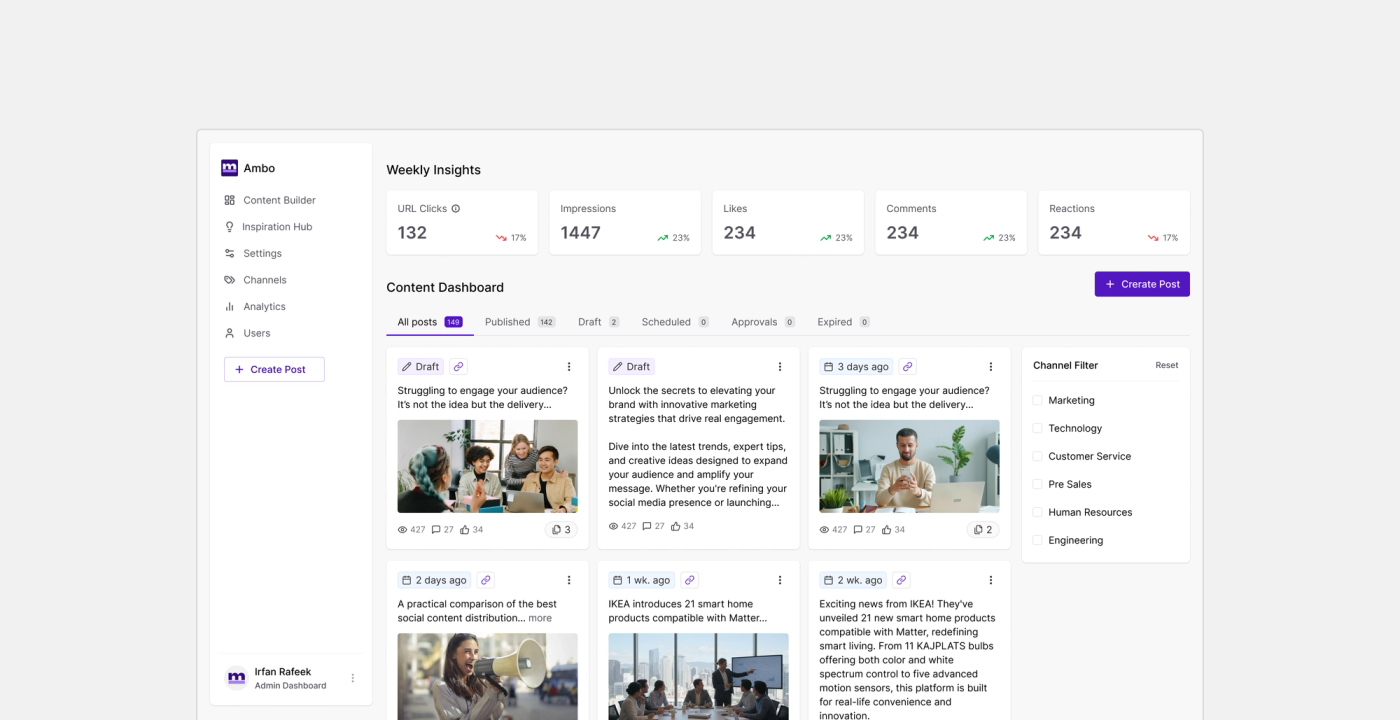Click the URL Clicks info icon
This screenshot has height=720, width=1400.
(456, 209)
